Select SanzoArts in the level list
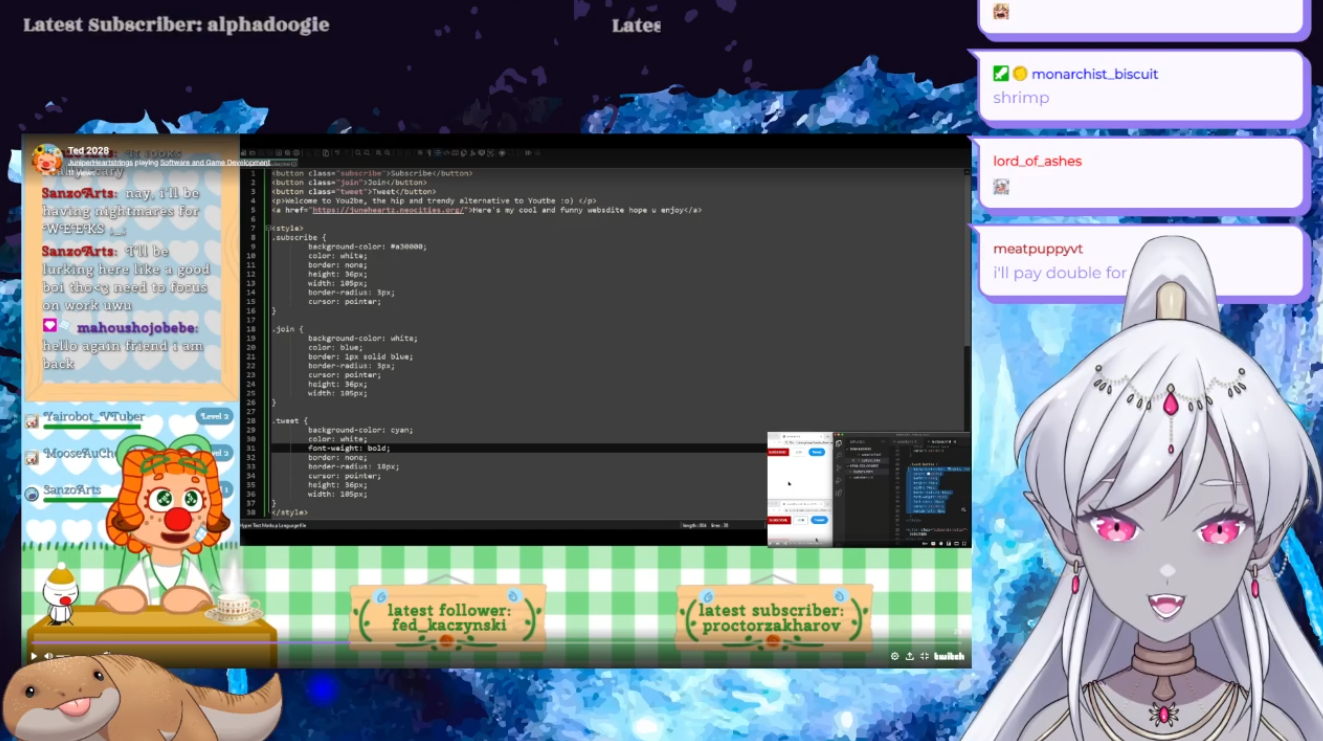Screen dimensions: 1323x741 point(72,490)
